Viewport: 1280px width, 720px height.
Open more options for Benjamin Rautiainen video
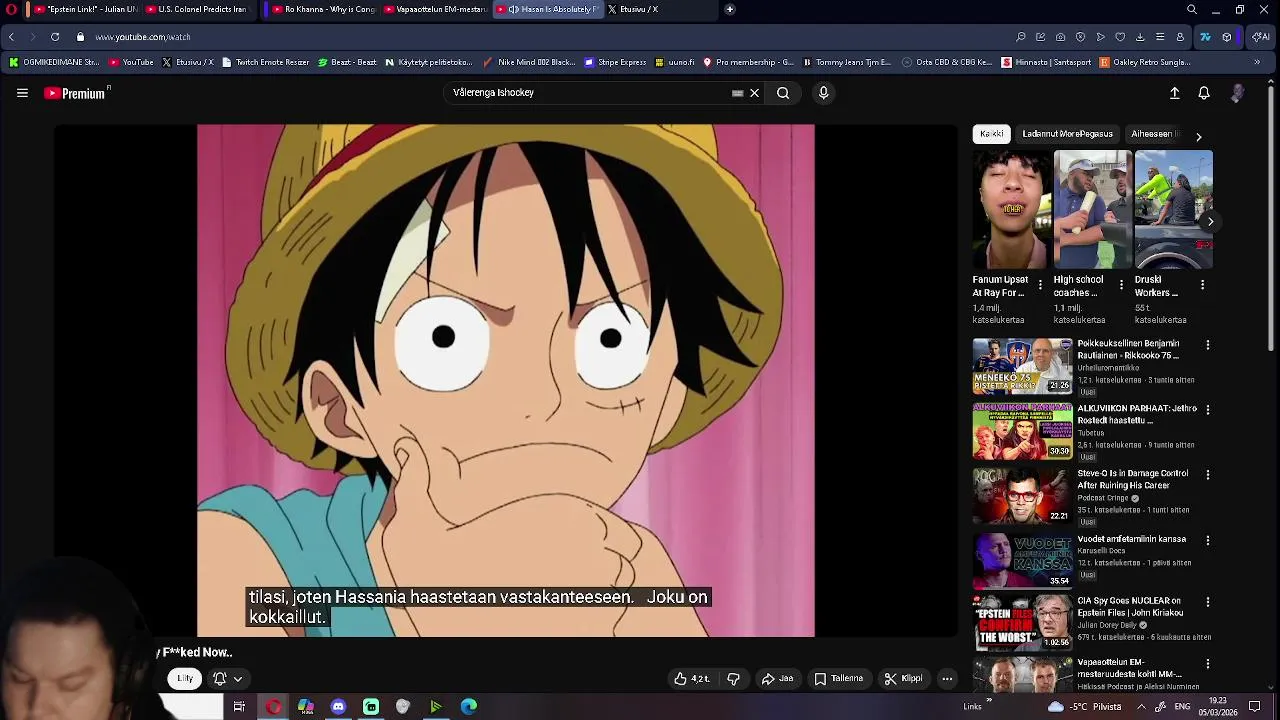pos(1208,345)
